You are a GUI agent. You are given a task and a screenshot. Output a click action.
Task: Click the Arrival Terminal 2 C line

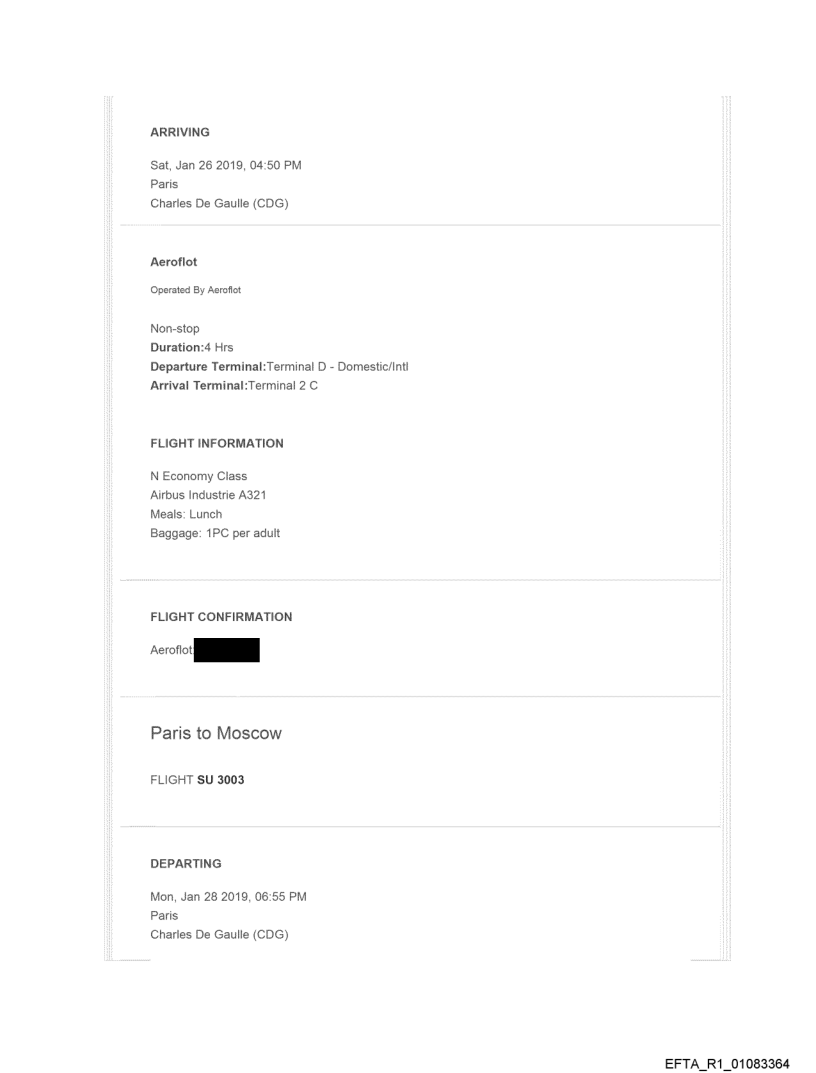(234, 386)
